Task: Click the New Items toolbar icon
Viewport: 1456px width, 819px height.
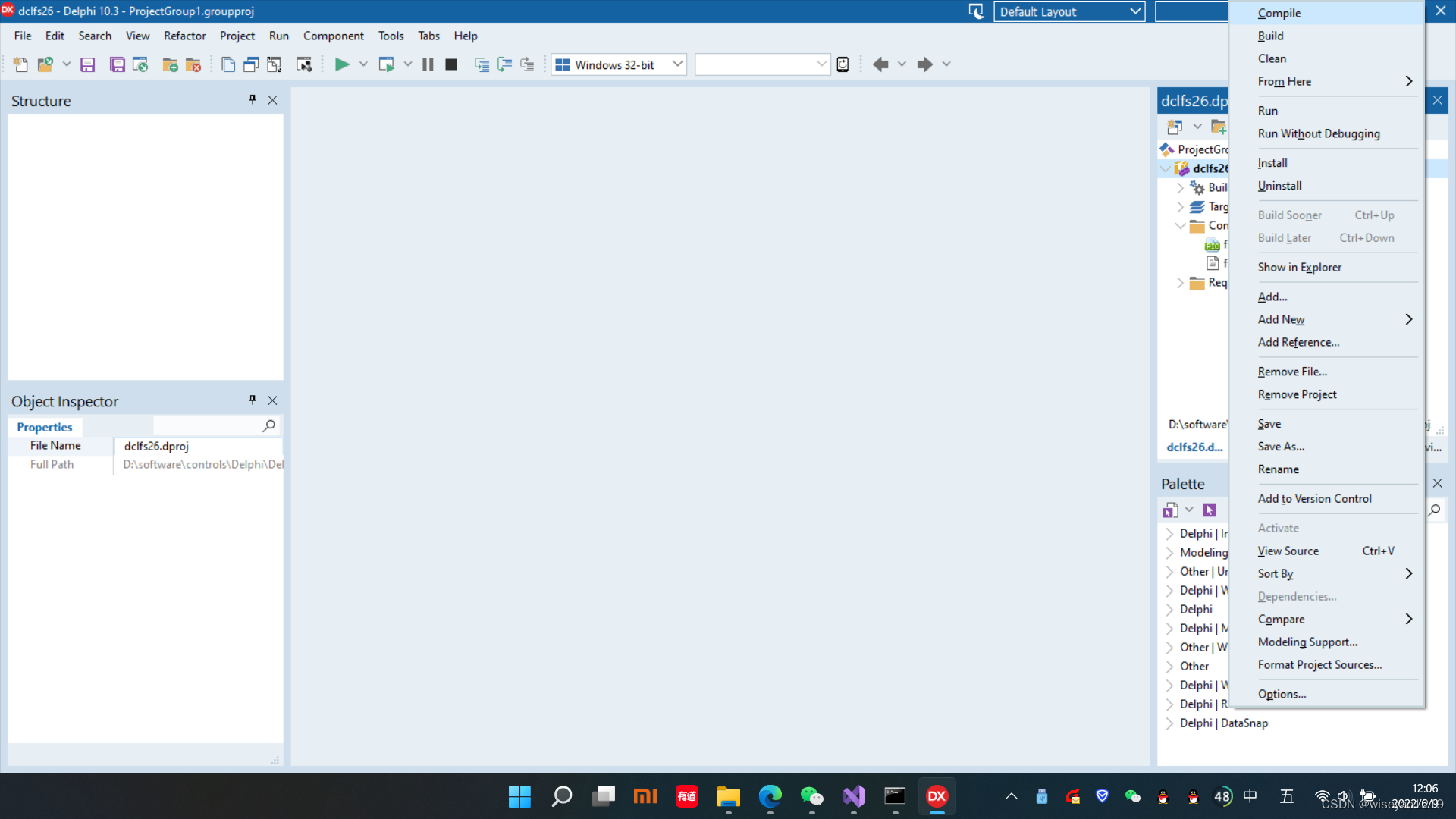Action: 20,64
